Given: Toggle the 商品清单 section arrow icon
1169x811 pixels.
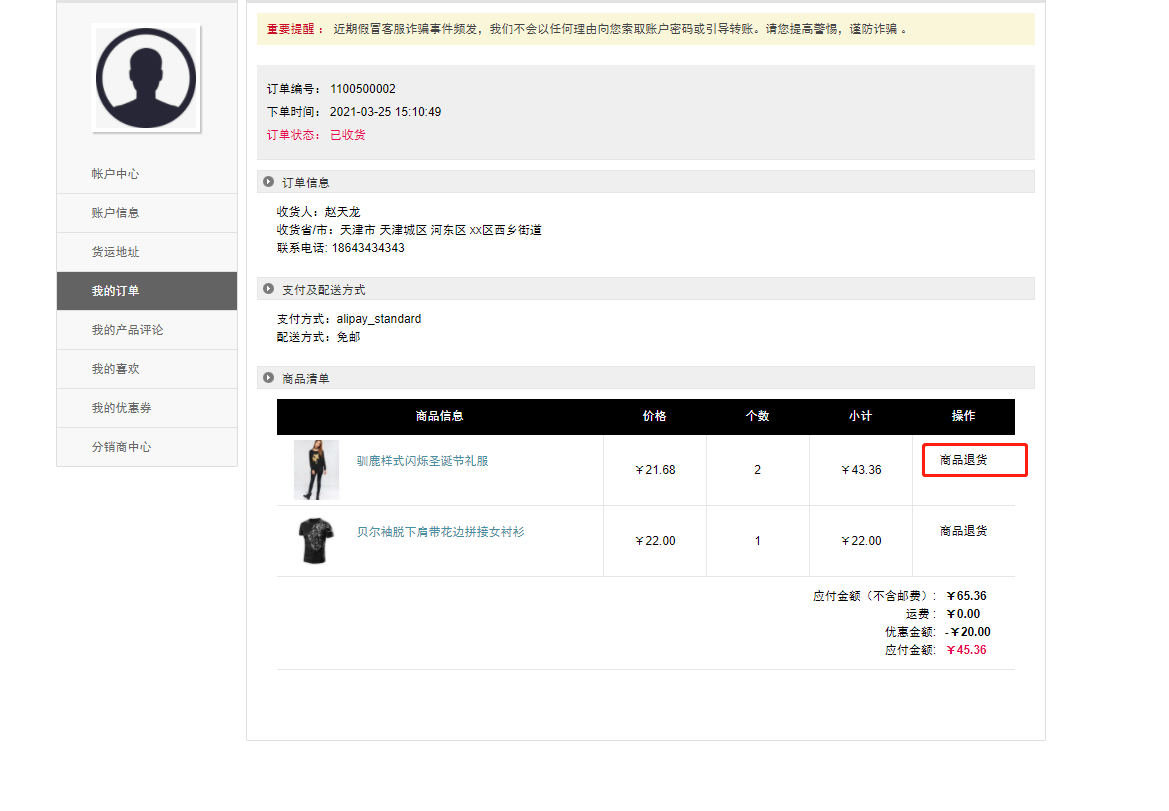Looking at the screenshot, I should [268, 378].
